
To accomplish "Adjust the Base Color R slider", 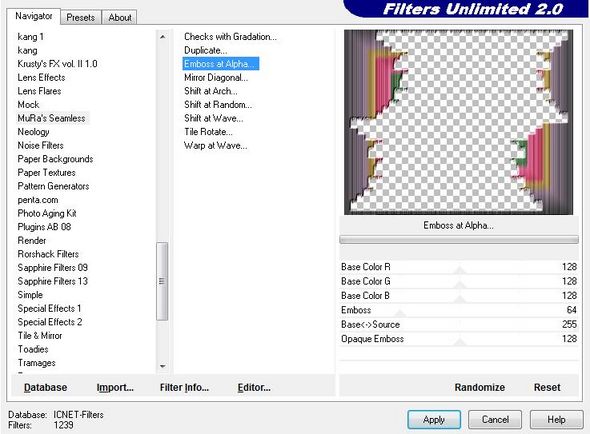I will pyautogui.click(x=459, y=267).
